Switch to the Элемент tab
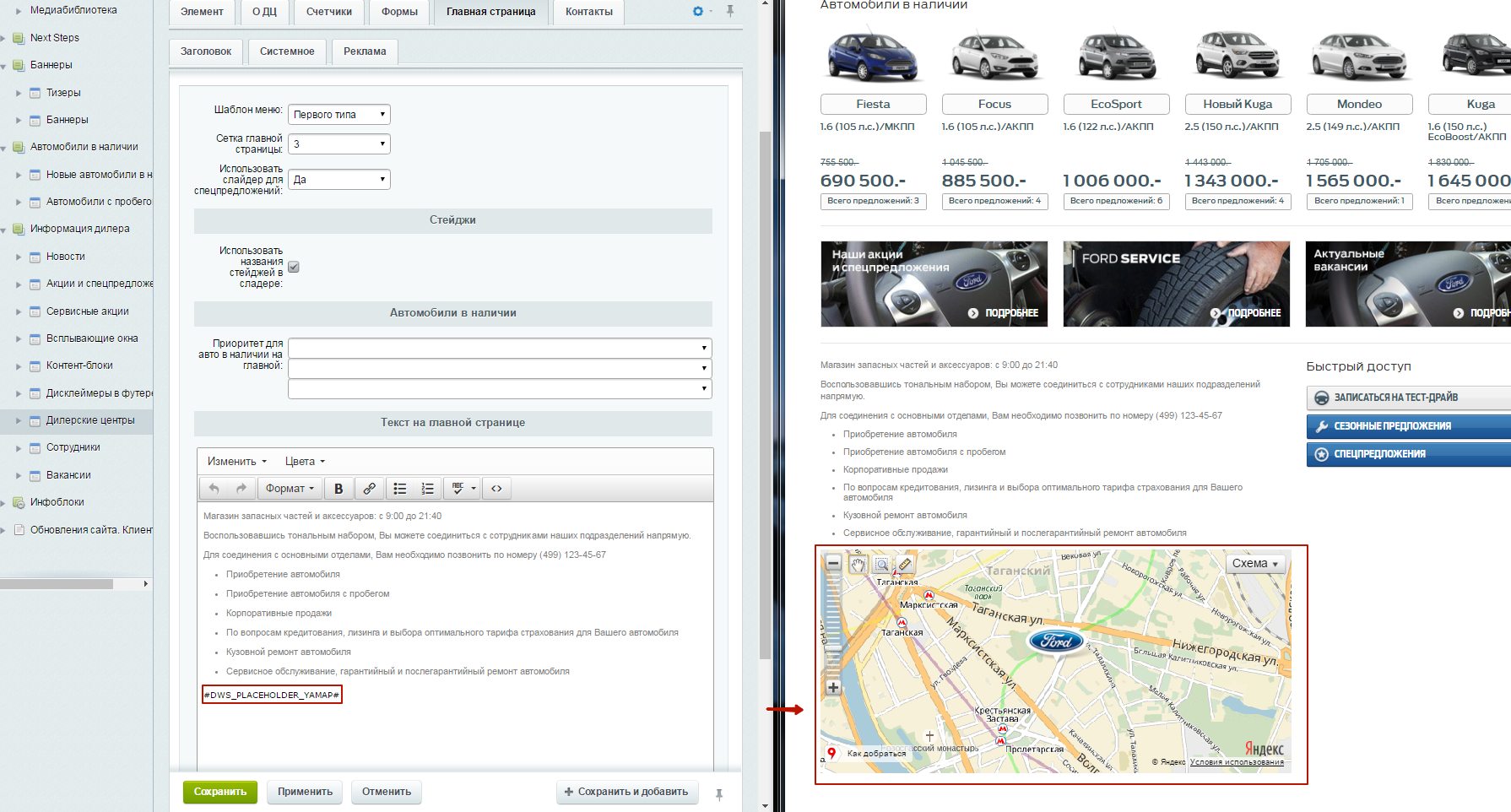Image resolution: width=1511 pixels, height=812 pixels. [203, 12]
